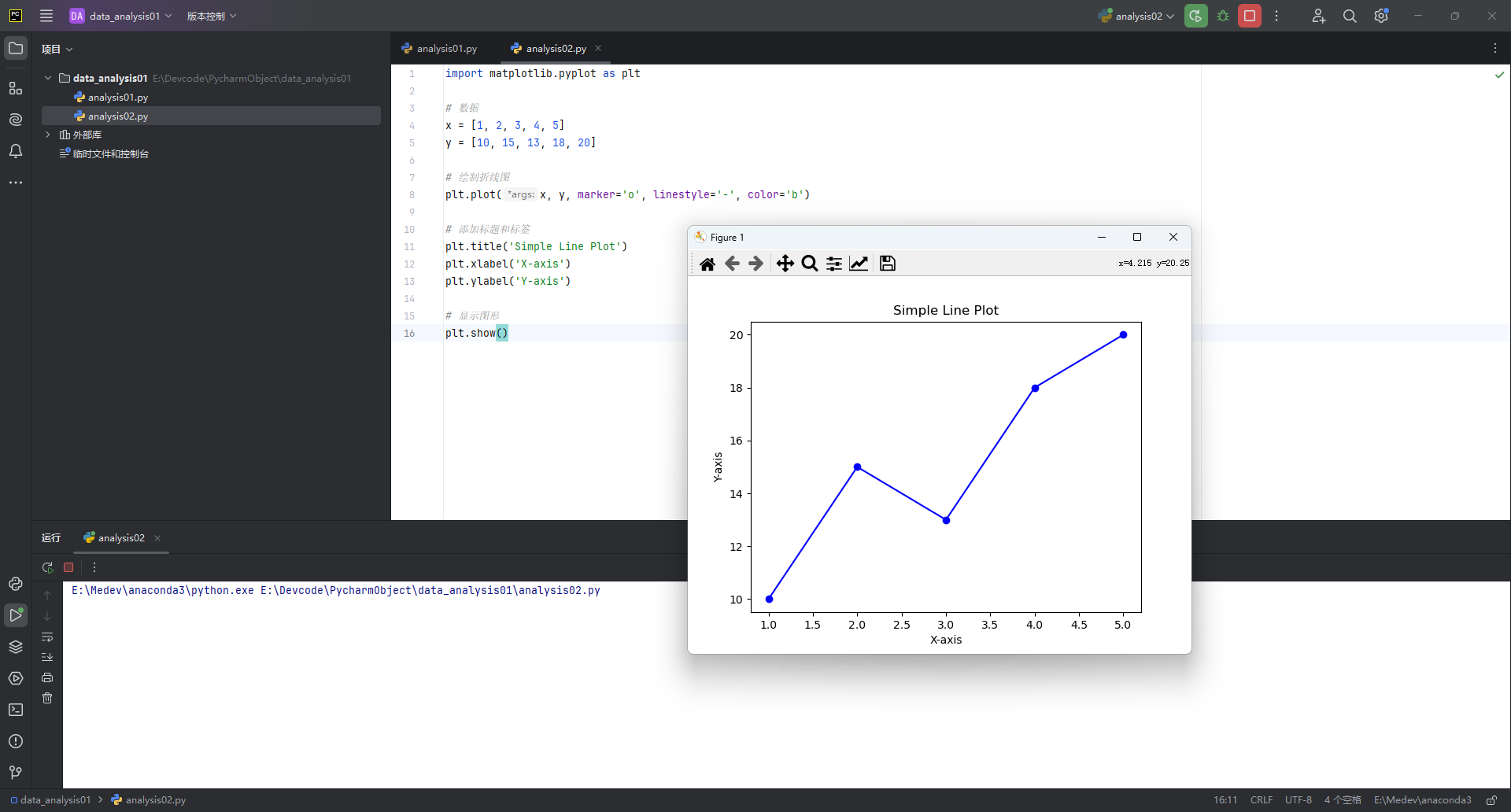
Task: Click data_analysis01 breadcrumb in status bar
Action: click(x=50, y=800)
